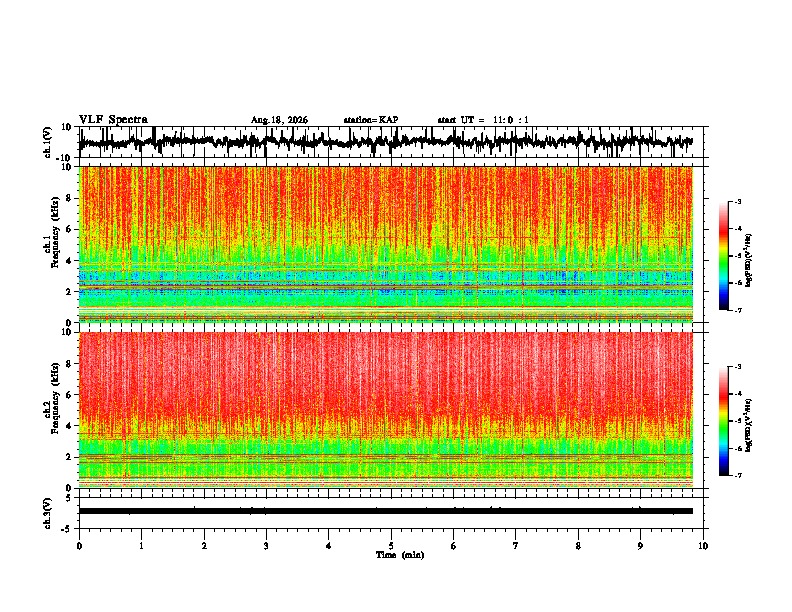Viewport: 792px width, 612px height.
Task: Click the 5 minute tick on time axis
Action: 391,546
